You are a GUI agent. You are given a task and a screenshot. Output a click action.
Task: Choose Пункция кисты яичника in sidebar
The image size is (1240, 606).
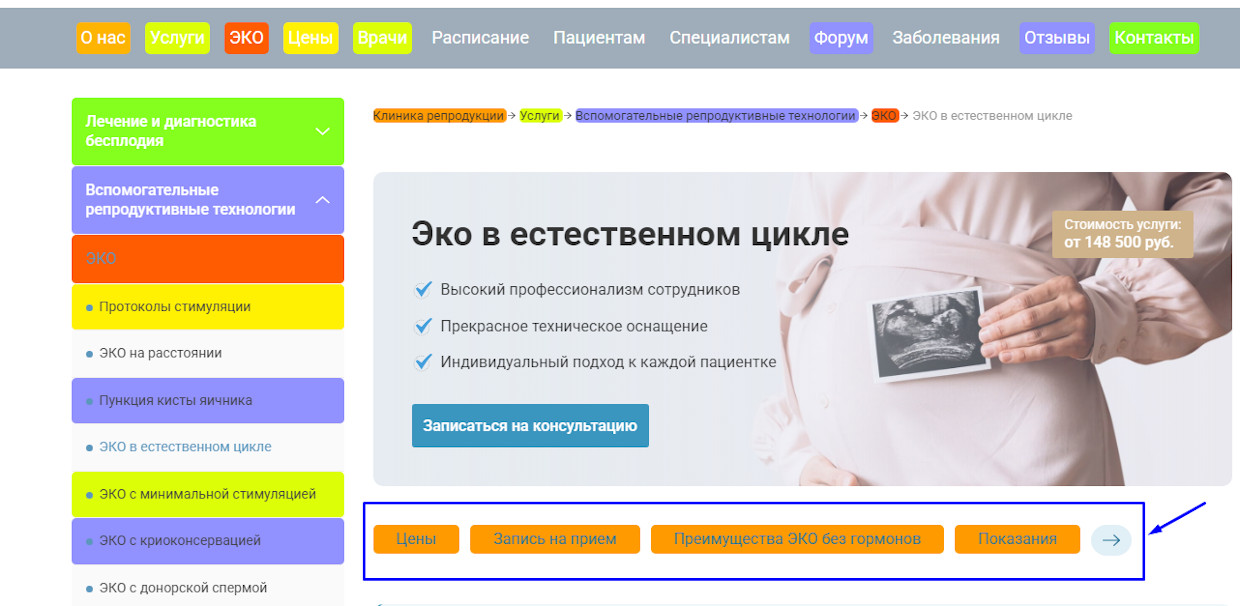[175, 401]
